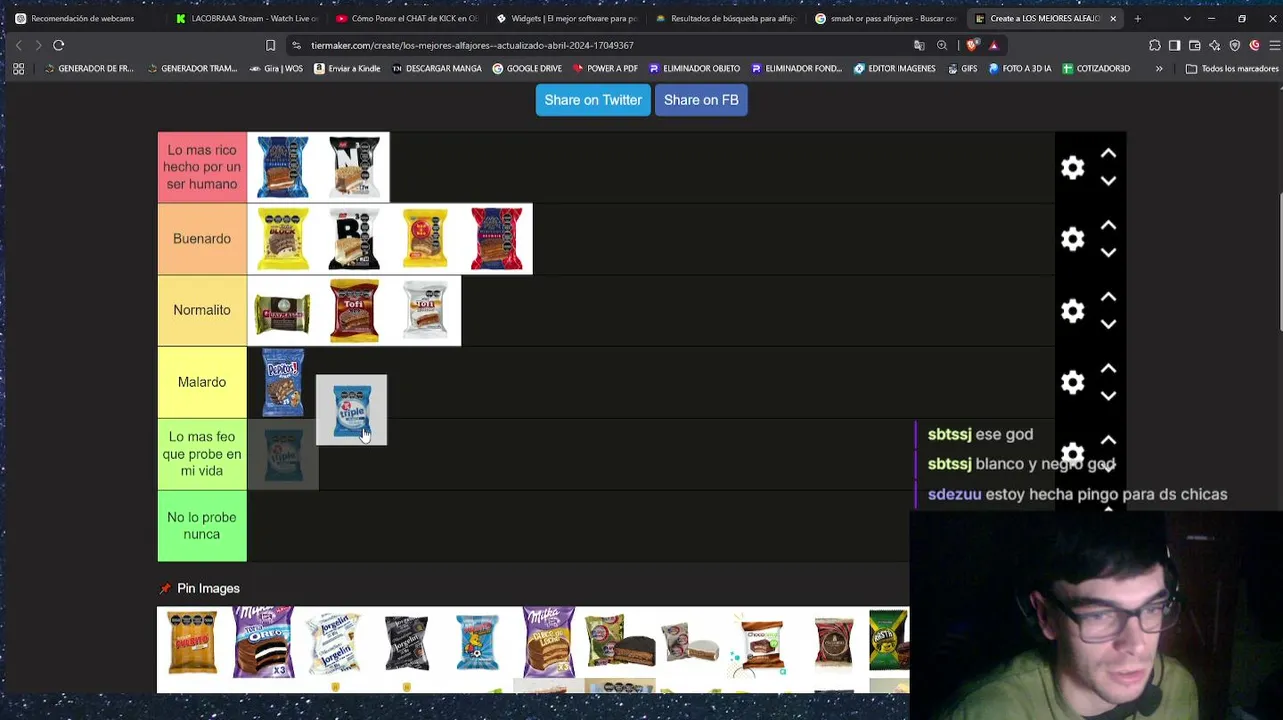Click the Share on FB button

[x=701, y=100]
